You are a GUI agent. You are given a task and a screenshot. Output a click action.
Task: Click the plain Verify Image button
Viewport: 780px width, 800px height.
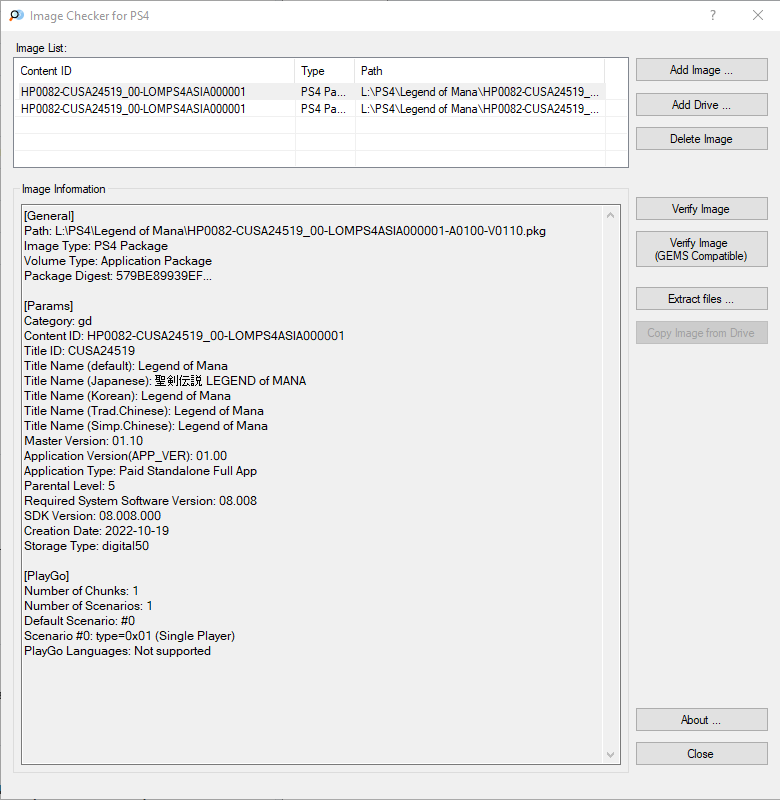[x=701, y=209]
